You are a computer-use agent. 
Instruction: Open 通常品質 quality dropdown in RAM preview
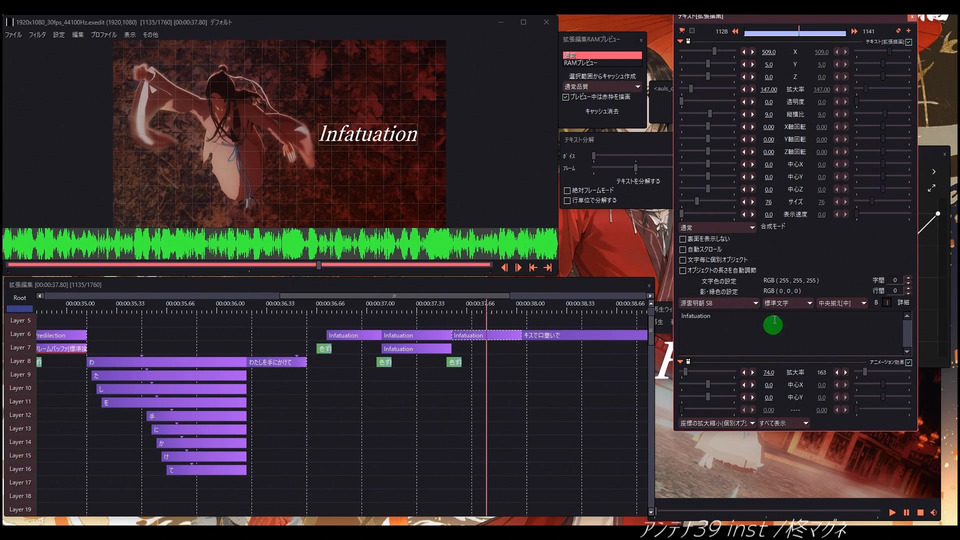point(602,87)
